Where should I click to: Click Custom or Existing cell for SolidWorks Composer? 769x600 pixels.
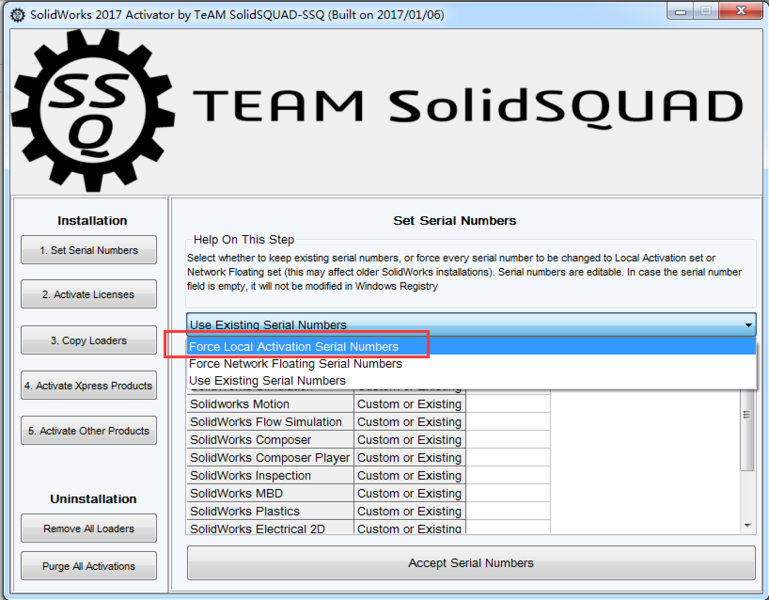[x=410, y=440]
